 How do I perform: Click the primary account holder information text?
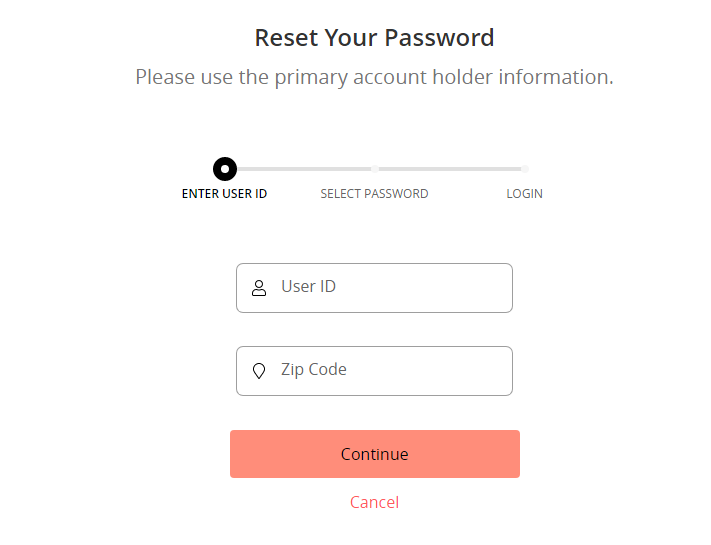tap(375, 77)
